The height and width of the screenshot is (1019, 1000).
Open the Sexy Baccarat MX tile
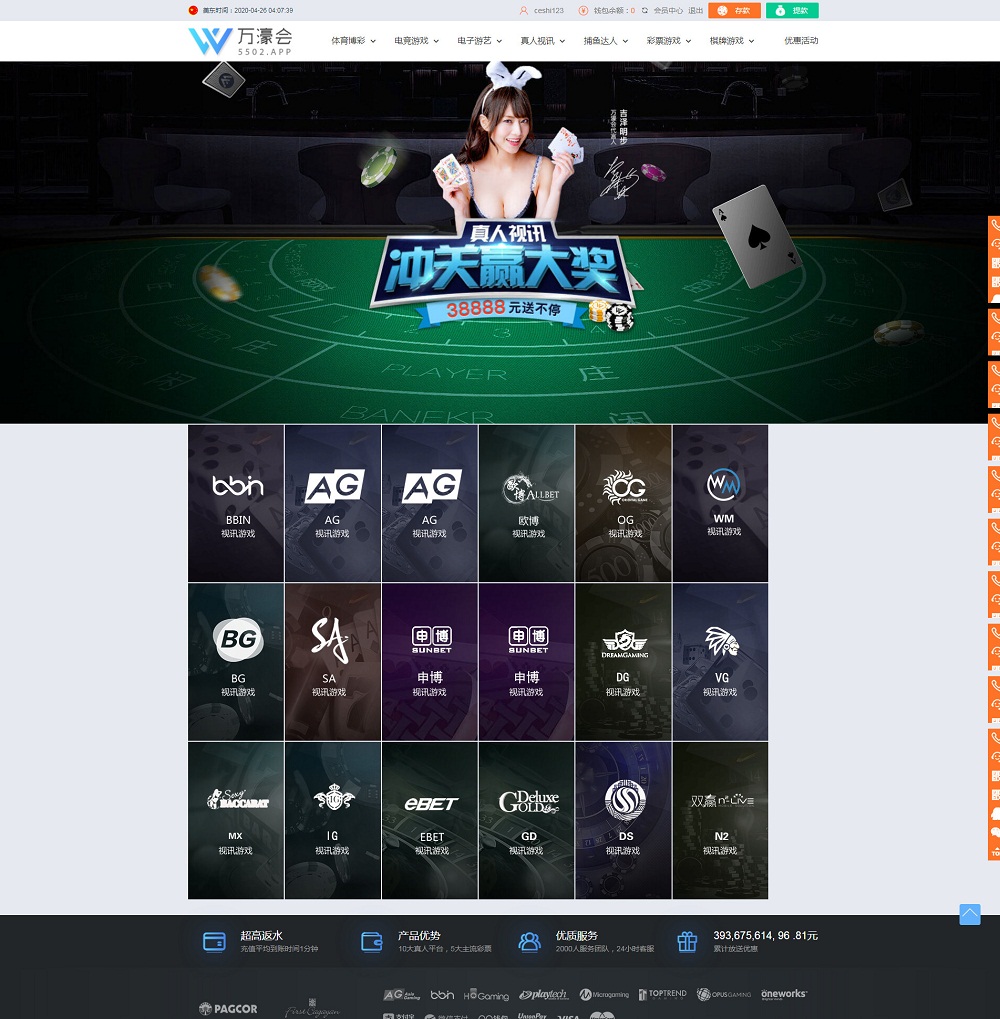[x=237, y=820]
